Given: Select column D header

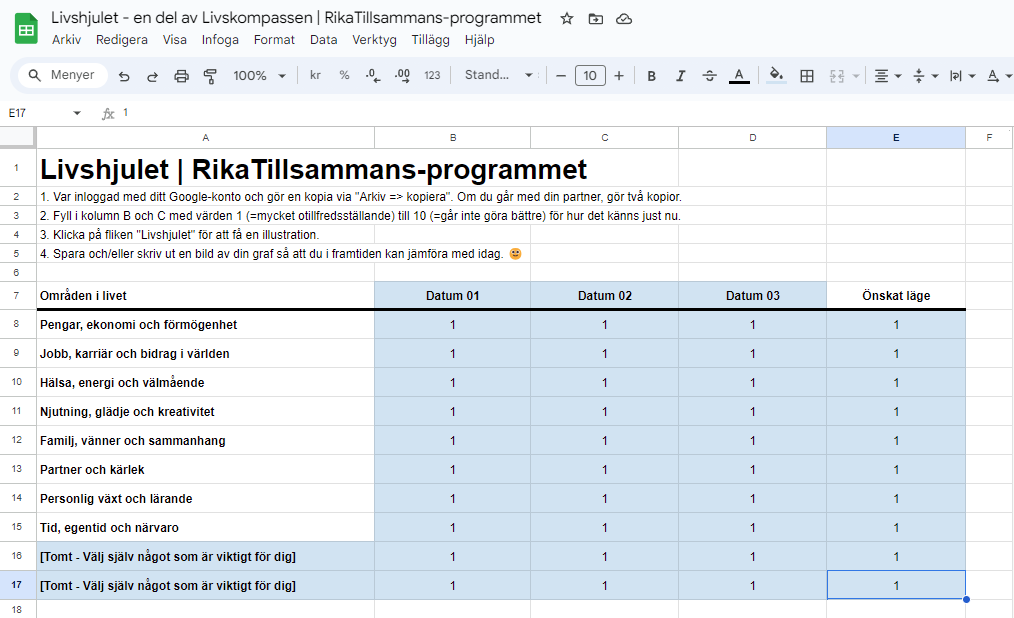Looking at the screenshot, I should pyautogui.click(x=753, y=137).
